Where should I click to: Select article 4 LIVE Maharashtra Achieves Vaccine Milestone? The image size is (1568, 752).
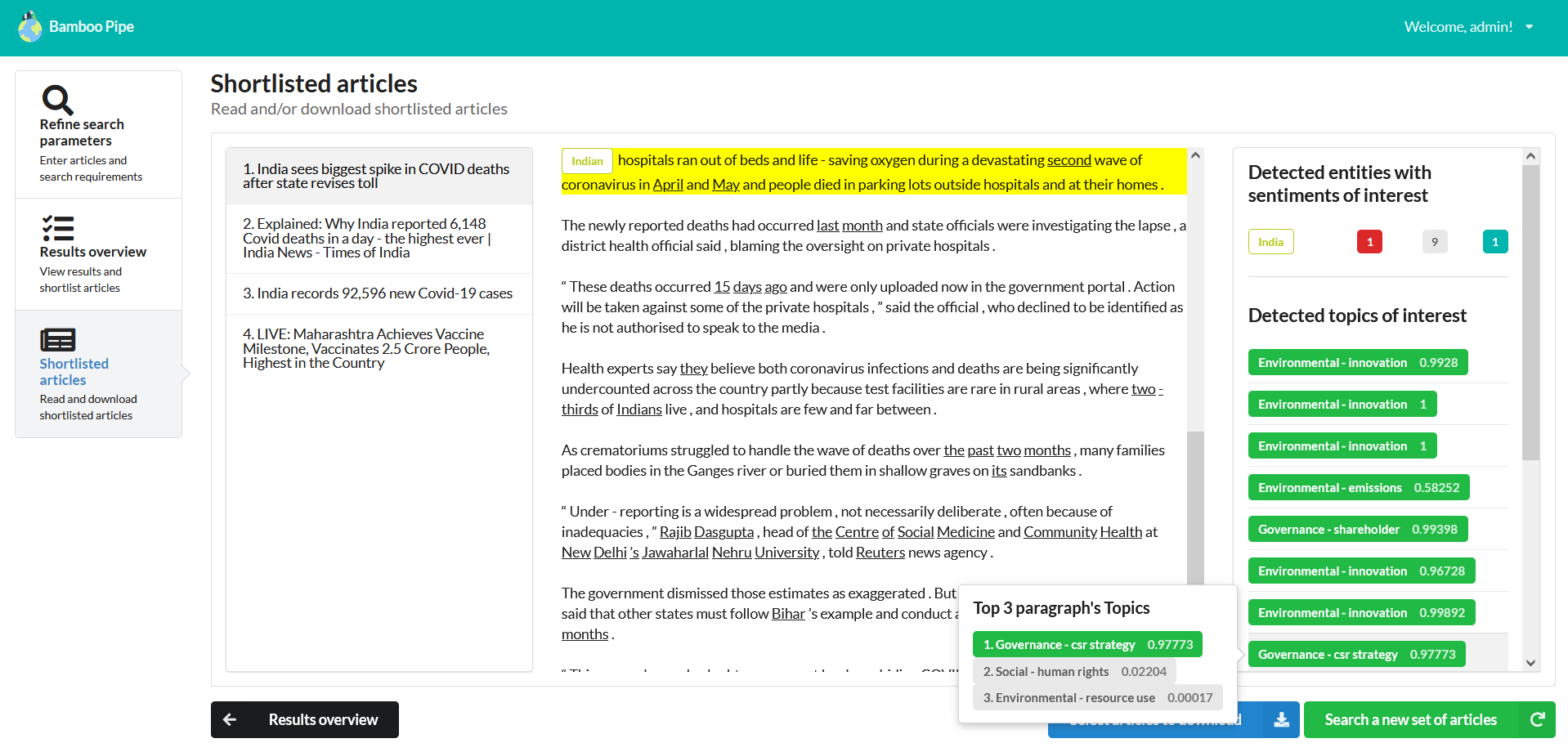[379, 348]
